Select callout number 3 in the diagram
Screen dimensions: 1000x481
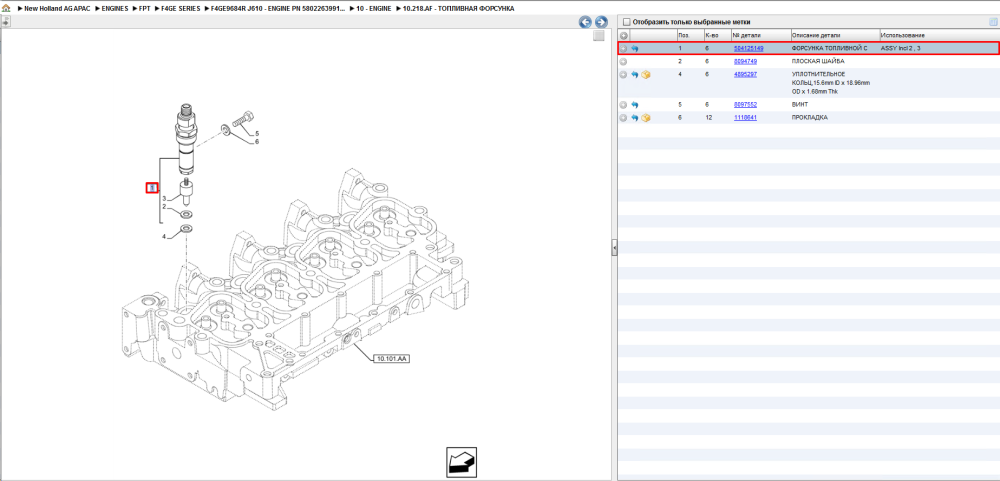163,199
